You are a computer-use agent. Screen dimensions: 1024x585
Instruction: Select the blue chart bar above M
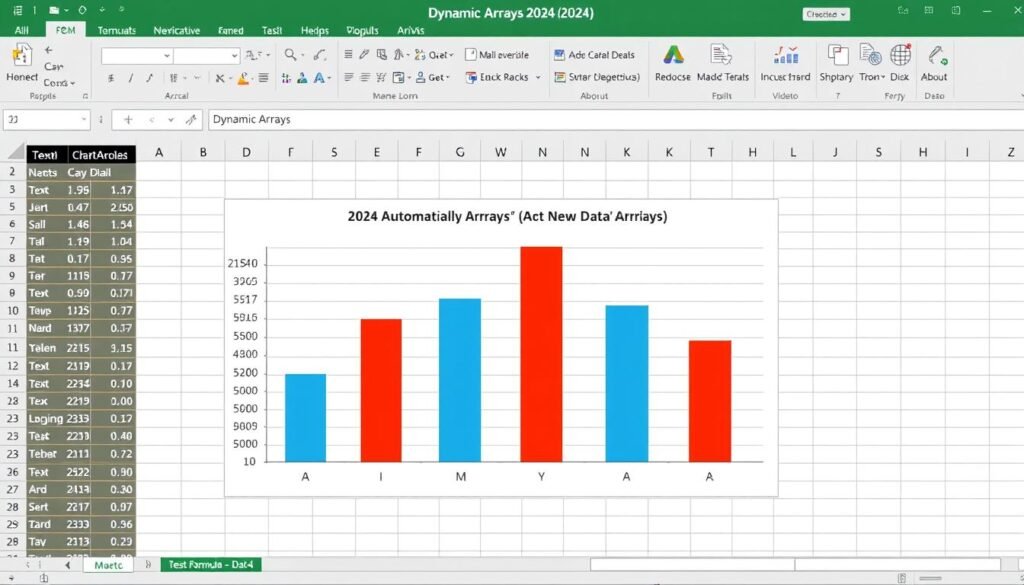[460, 380]
